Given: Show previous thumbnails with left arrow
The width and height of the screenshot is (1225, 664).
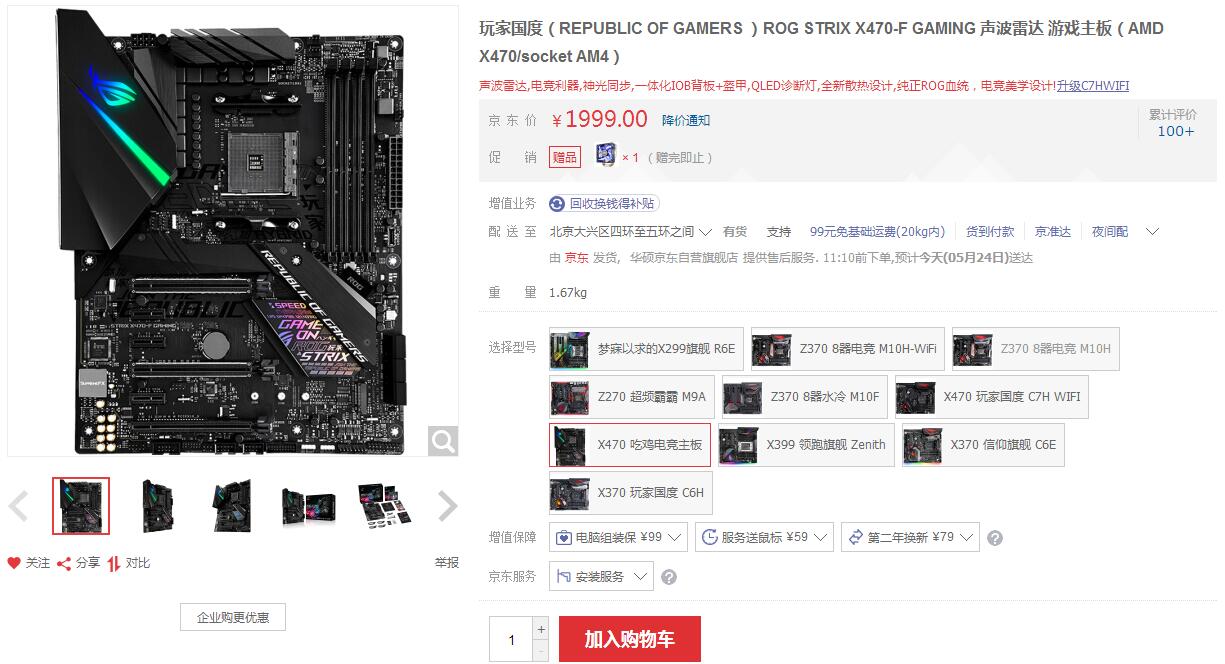Looking at the screenshot, I should coord(18,506).
